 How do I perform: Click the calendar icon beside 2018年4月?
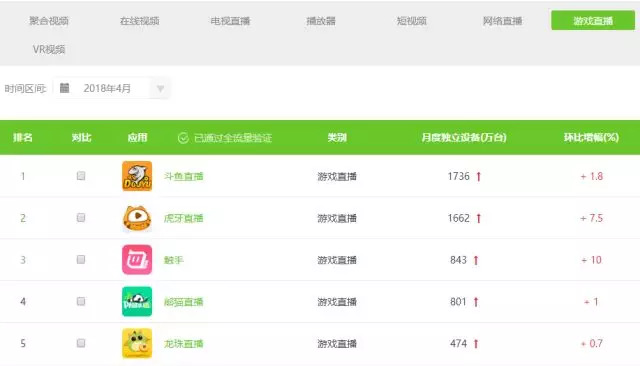tap(64, 88)
